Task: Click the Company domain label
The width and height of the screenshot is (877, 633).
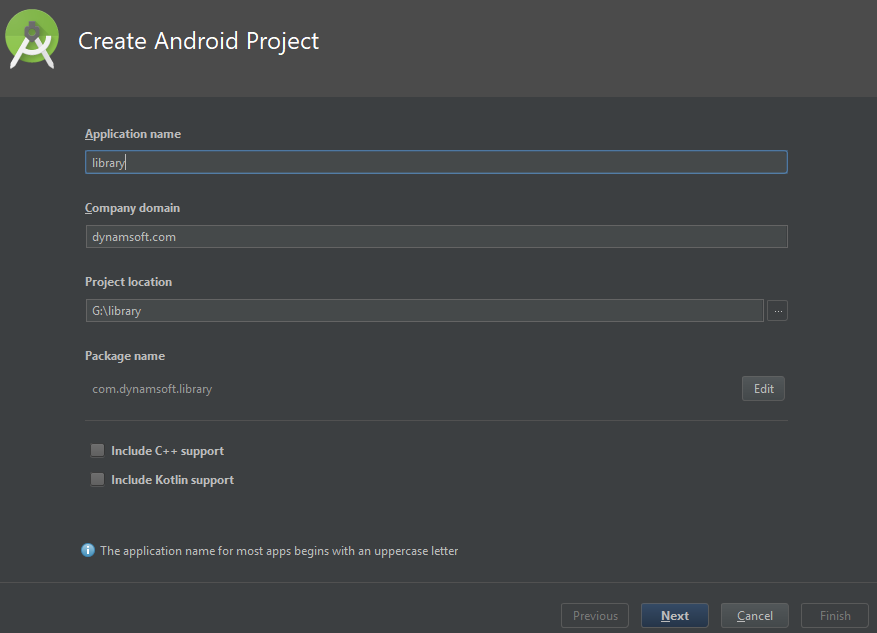Action: click(x=132, y=208)
